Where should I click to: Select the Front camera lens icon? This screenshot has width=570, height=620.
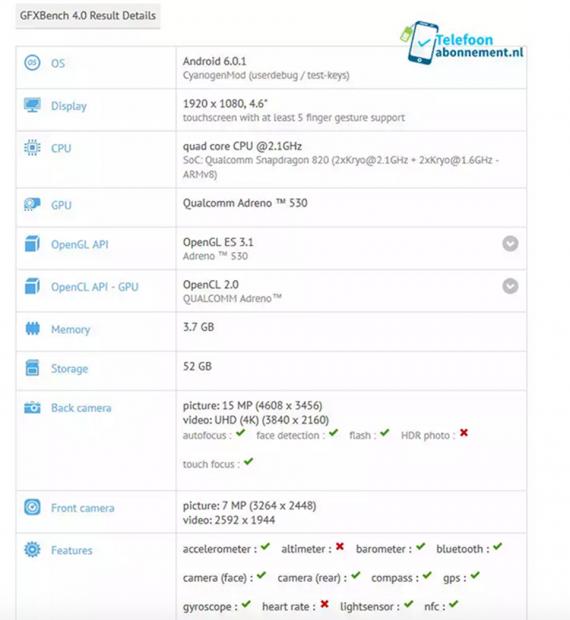pyautogui.click(x=32, y=507)
